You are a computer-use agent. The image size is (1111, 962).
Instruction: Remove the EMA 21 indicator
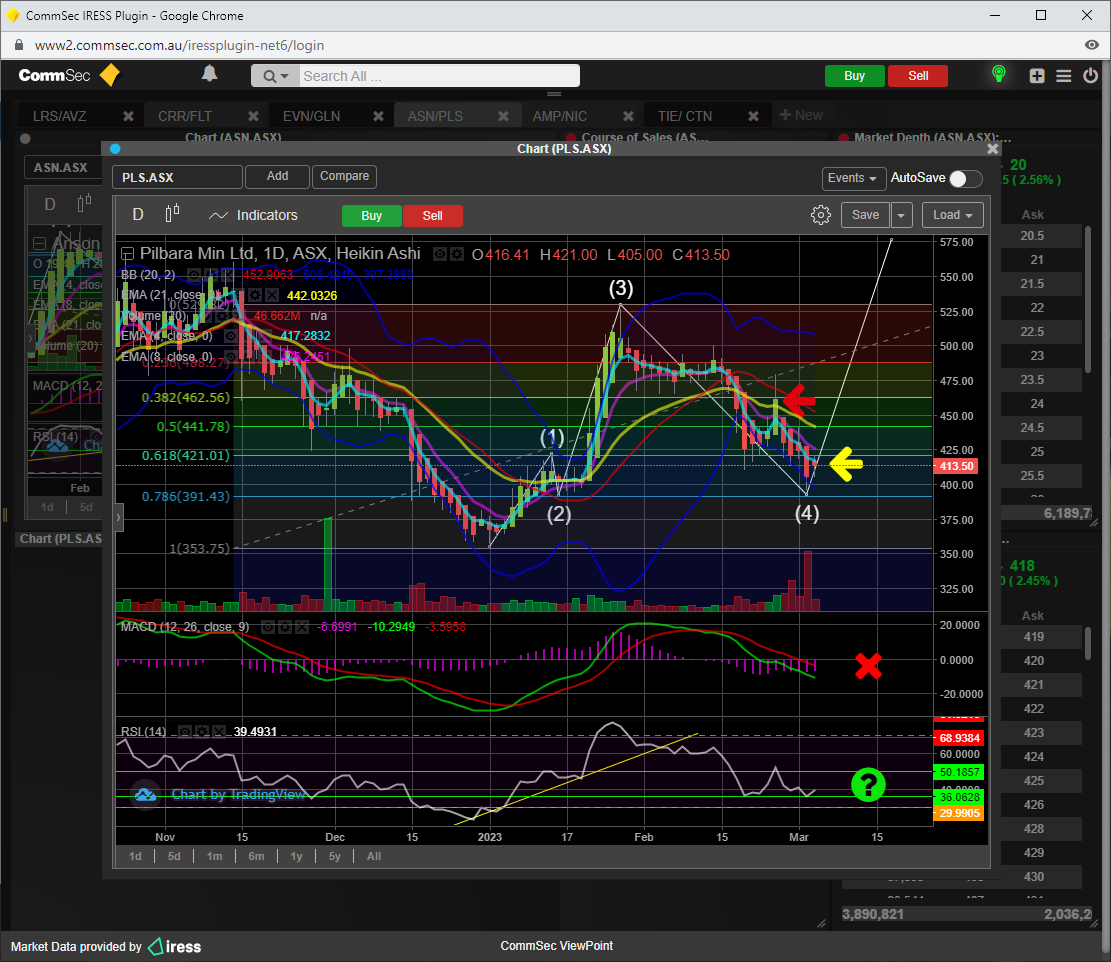click(271, 295)
